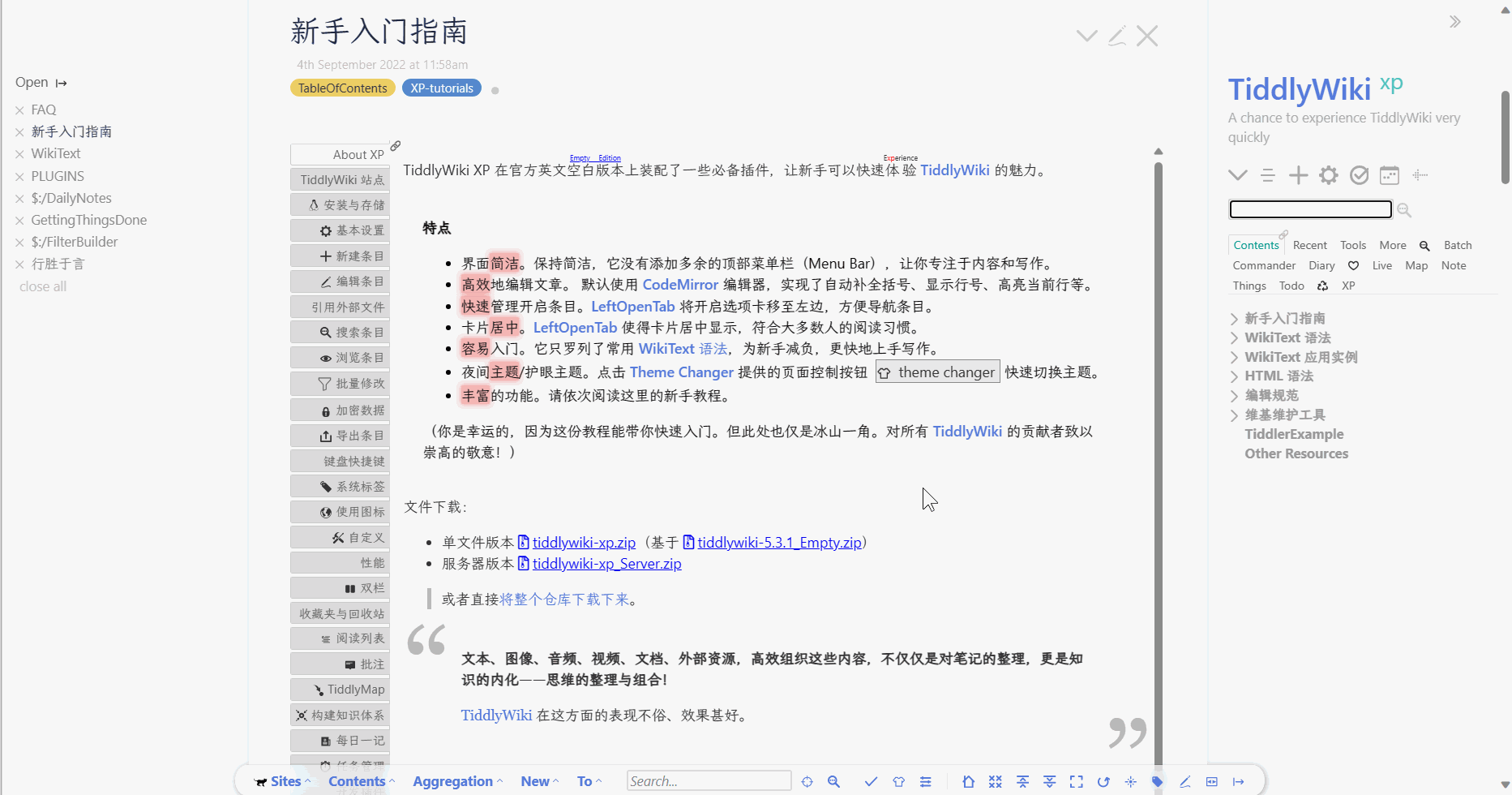1512x795 pixels.
Task: Select the TiddlyMap vertical tab
Action: (x=340, y=690)
